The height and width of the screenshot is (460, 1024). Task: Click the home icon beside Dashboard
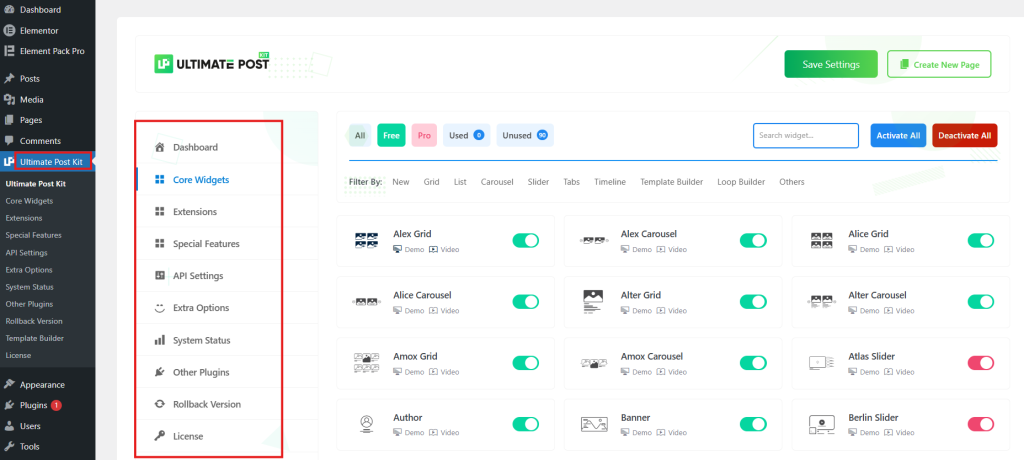pyautogui.click(x=159, y=147)
